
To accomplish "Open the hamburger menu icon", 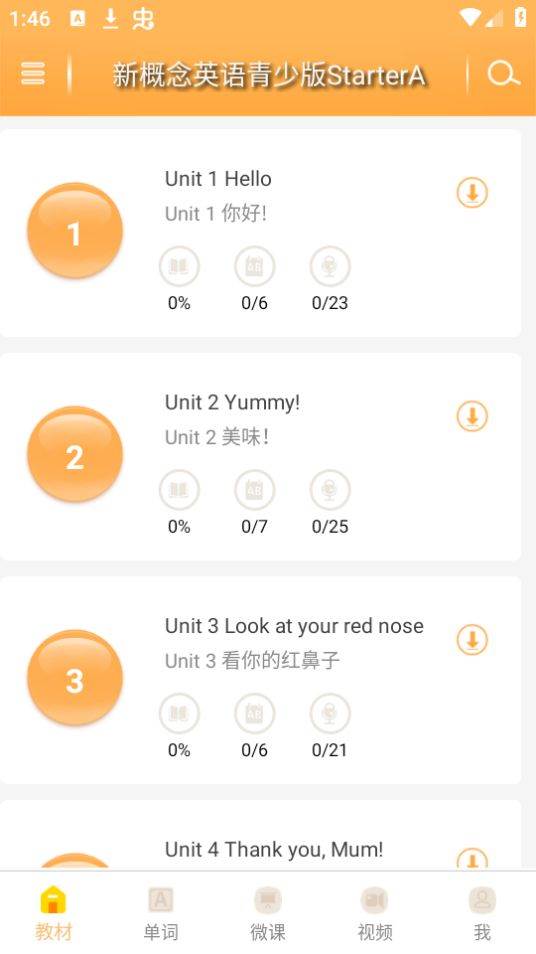I will [33, 74].
